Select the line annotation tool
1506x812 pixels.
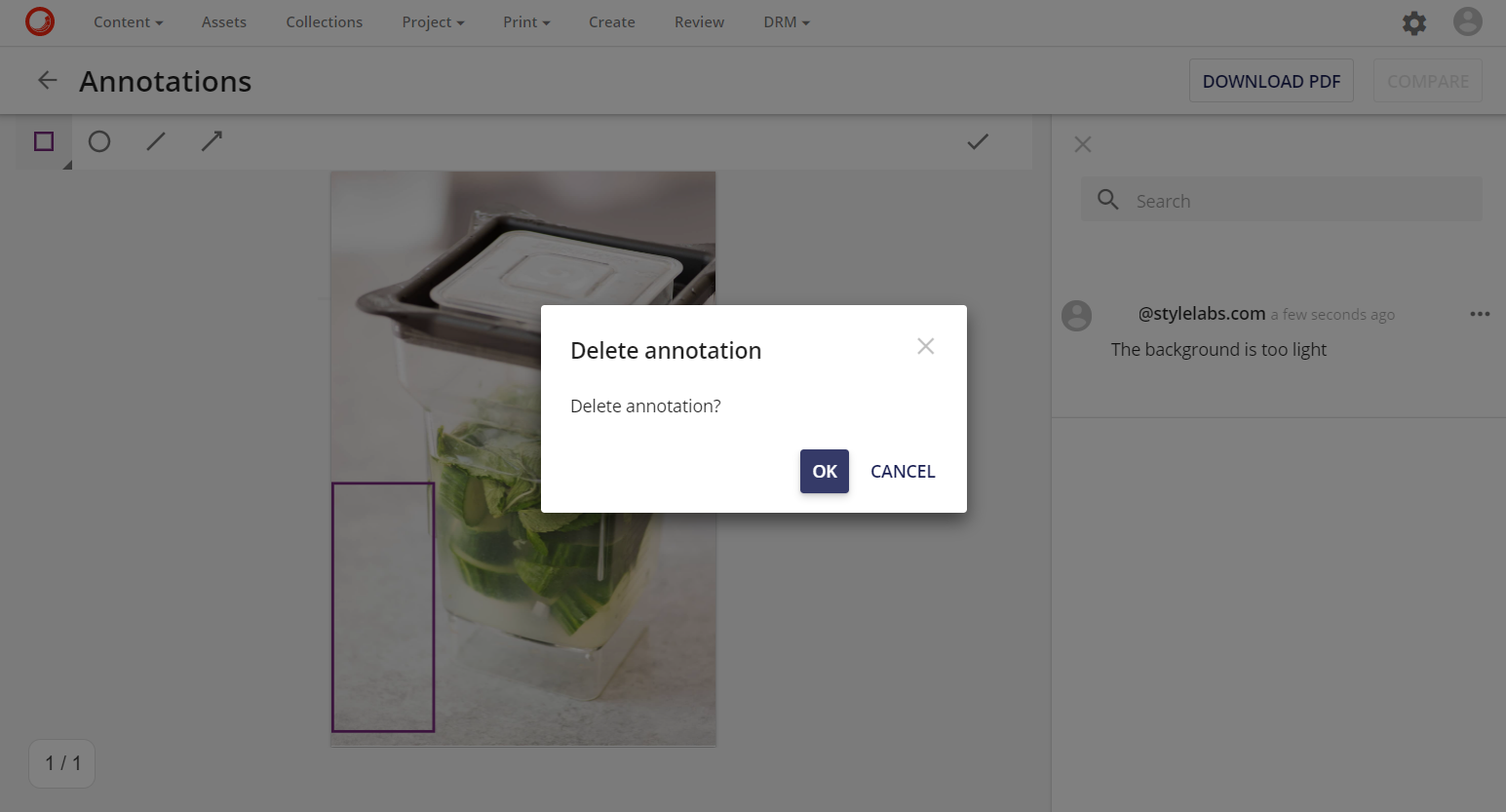[x=155, y=141]
